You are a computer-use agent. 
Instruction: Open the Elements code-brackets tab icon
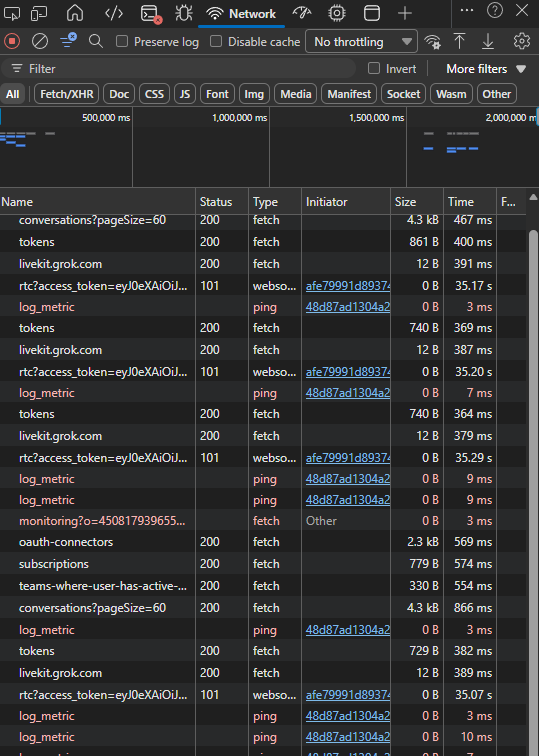click(x=114, y=14)
